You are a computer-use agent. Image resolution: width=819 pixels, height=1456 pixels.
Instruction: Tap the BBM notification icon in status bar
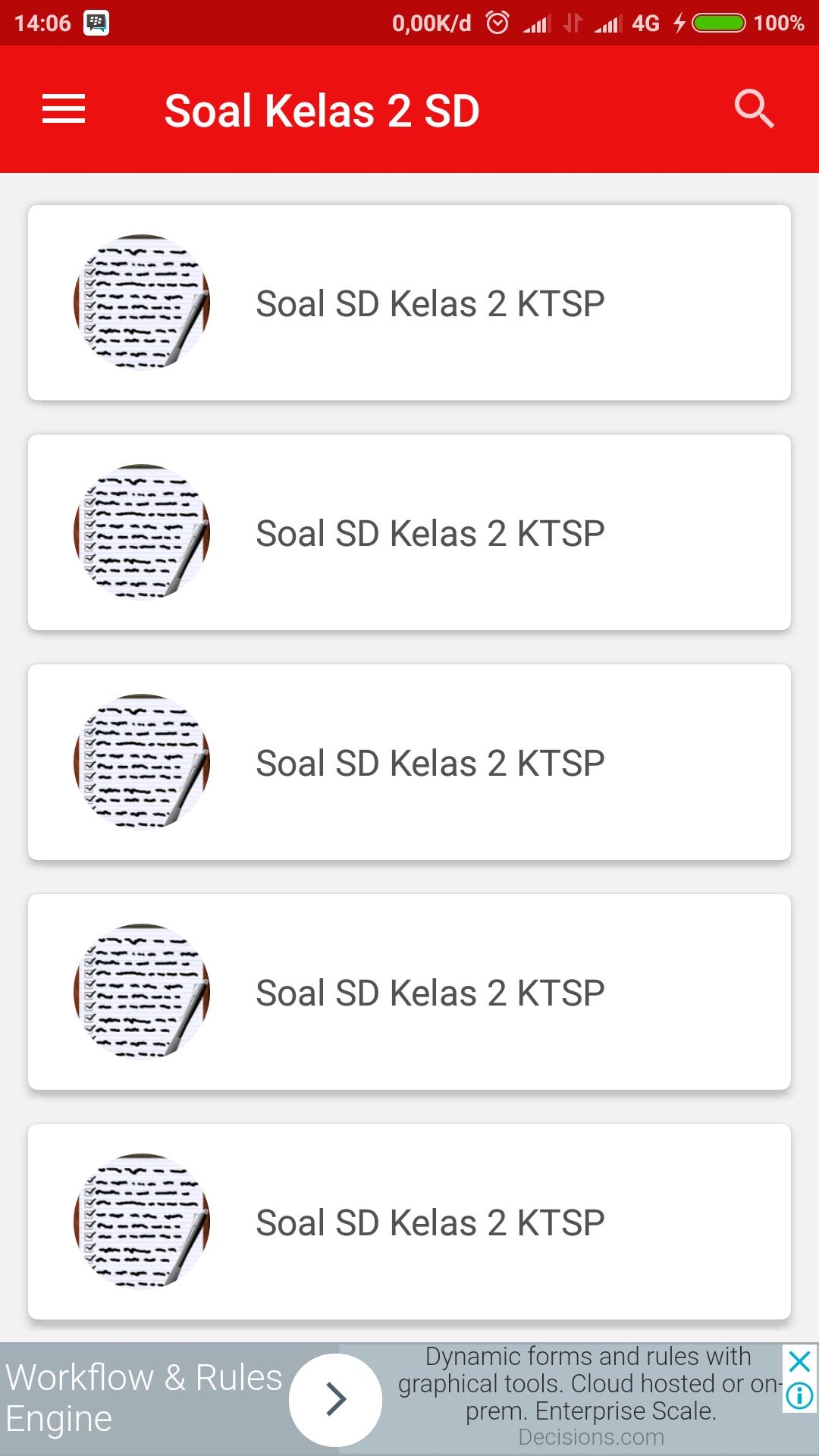(96, 23)
